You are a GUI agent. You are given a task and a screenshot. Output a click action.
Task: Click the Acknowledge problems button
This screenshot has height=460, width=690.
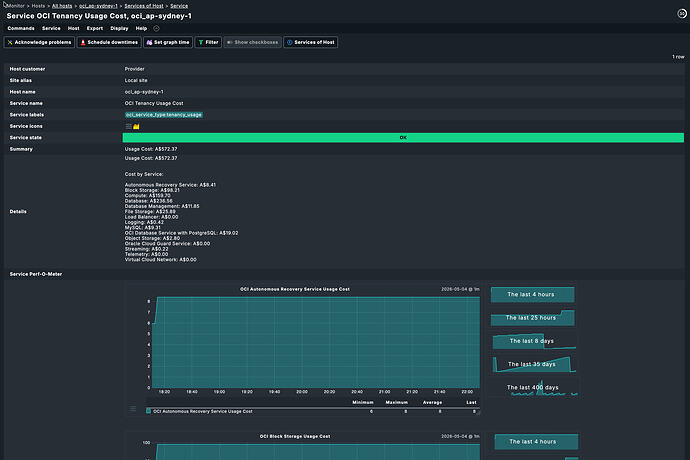point(39,42)
